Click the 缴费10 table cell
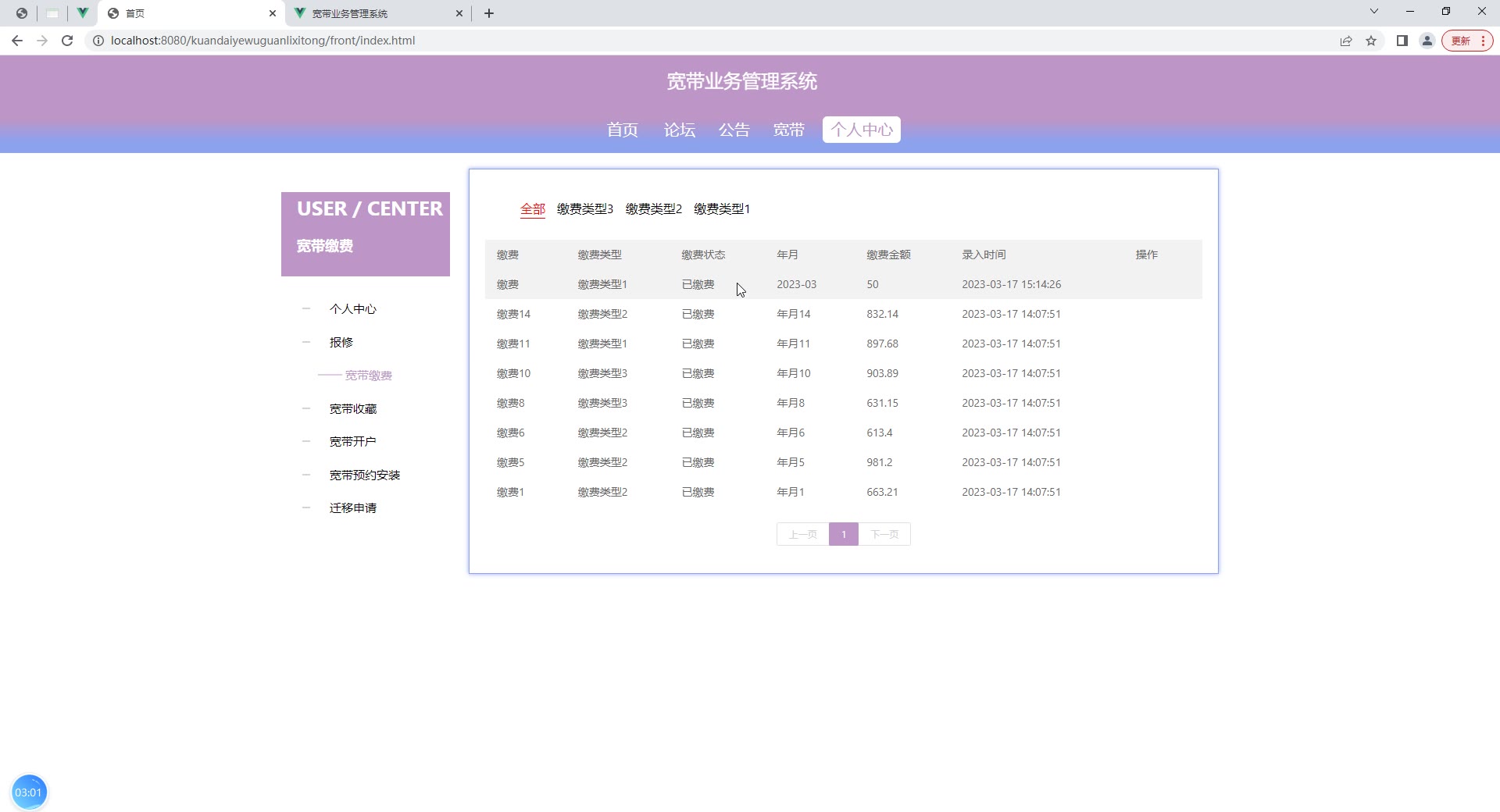The height and width of the screenshot is (812, 1500). 513,373
